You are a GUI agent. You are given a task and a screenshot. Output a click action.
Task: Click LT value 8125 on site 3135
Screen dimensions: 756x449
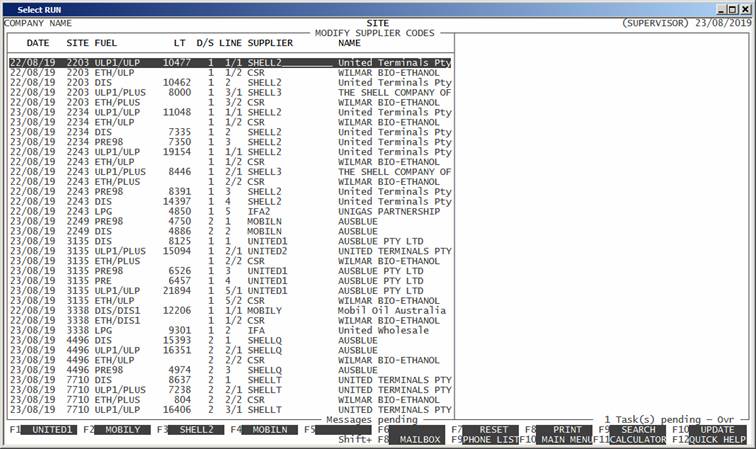[179, 241]
